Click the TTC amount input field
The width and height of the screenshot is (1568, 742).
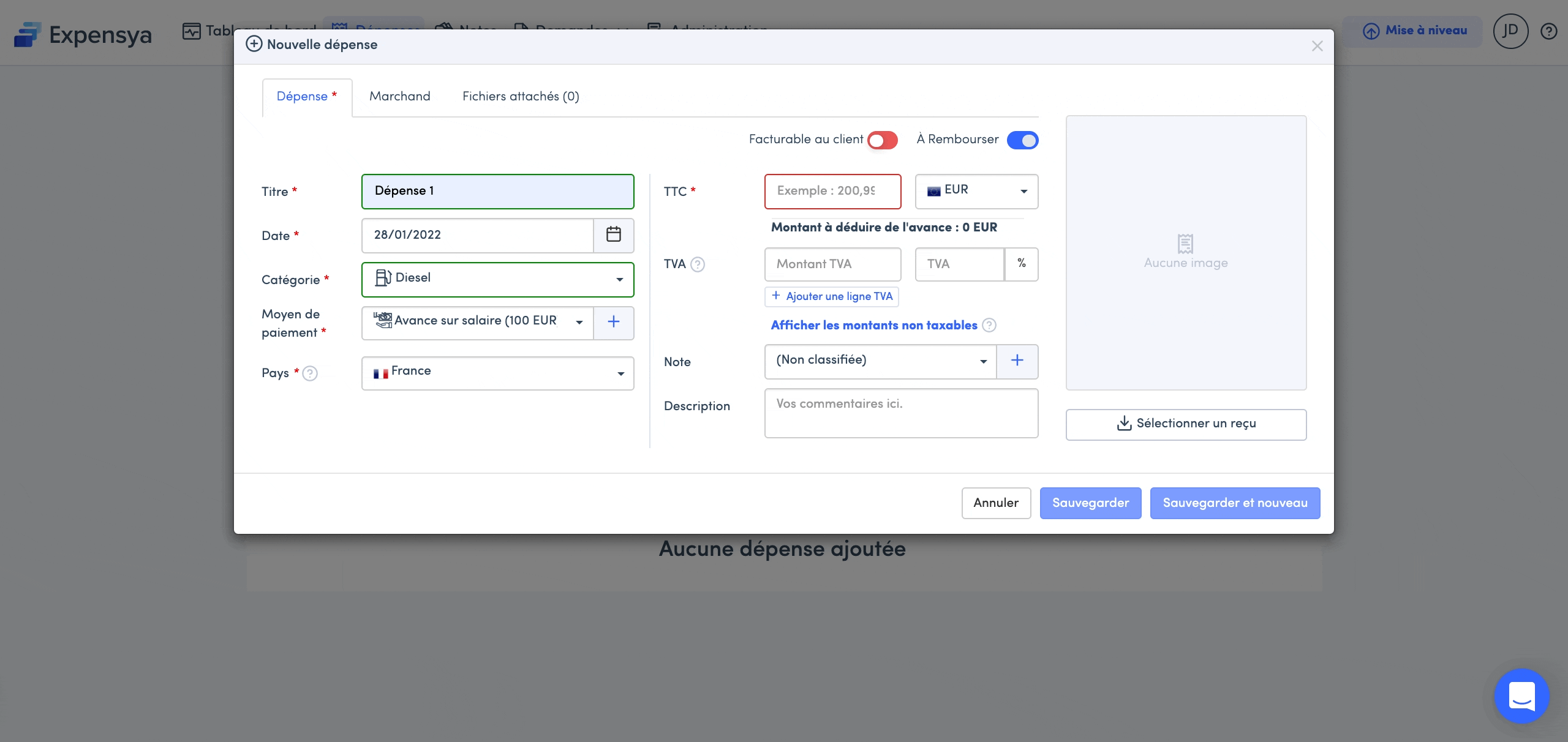(x=832, y=191)
